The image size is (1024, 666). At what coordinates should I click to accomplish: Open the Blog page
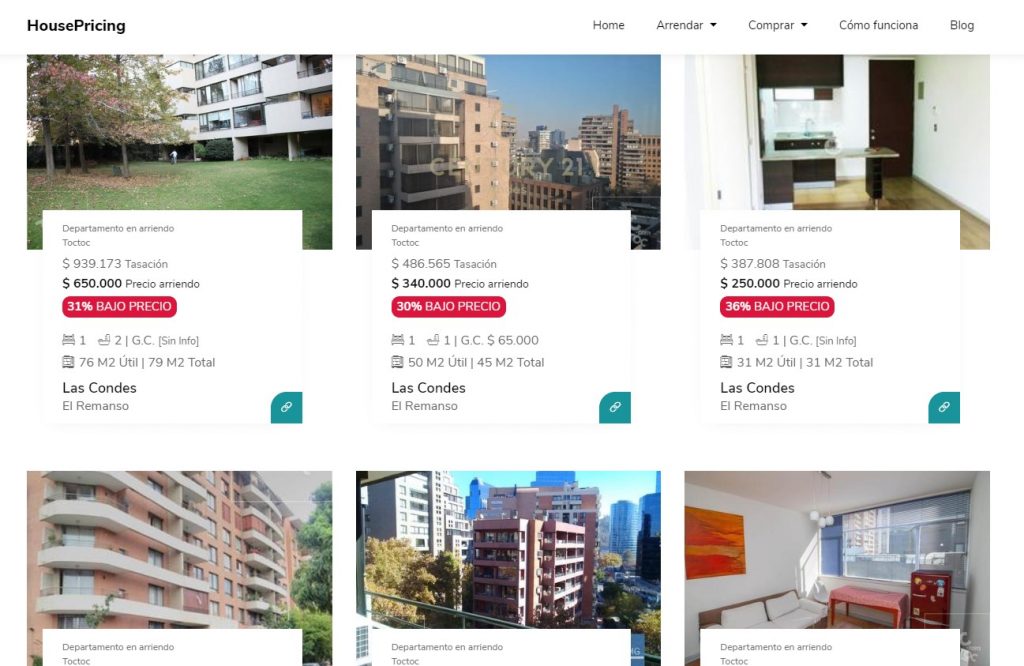(962, 25)
